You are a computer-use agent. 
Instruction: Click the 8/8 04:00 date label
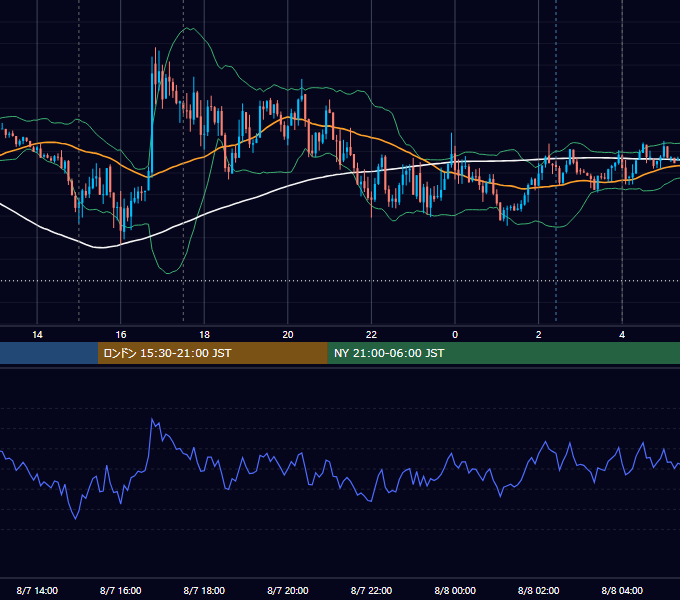pos(622,590)
